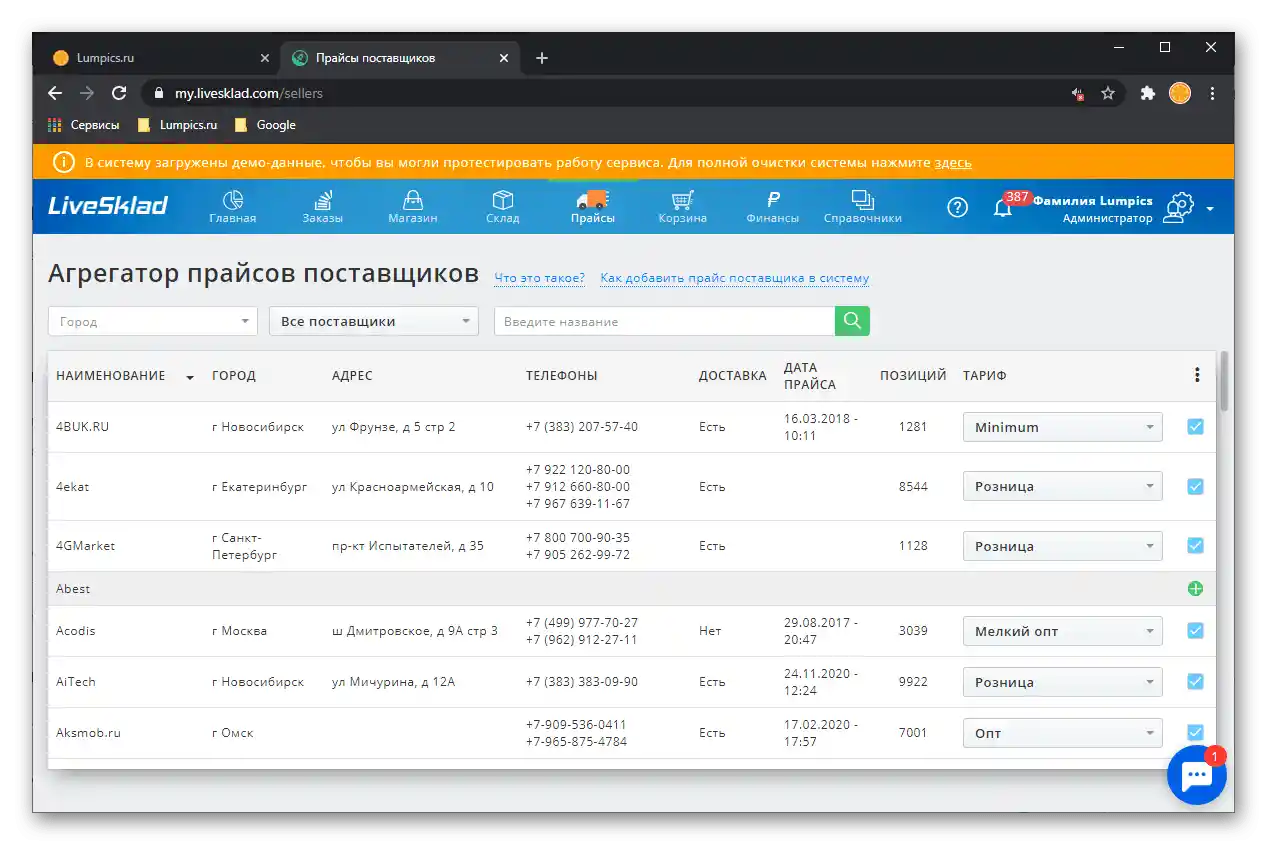Open the Заказы section icon
The width and height of the screenshot is (1267, 845).
coord(322,199)
